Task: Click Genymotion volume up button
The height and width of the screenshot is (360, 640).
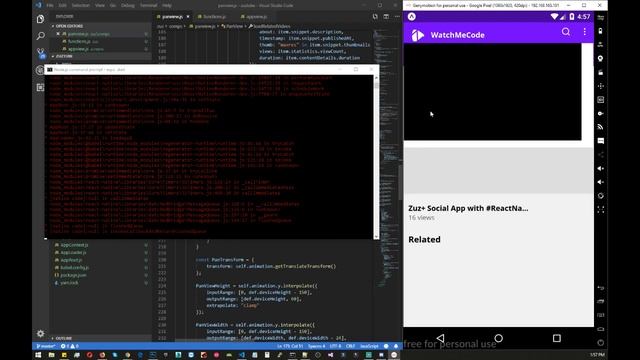Action: pos(600,168)
